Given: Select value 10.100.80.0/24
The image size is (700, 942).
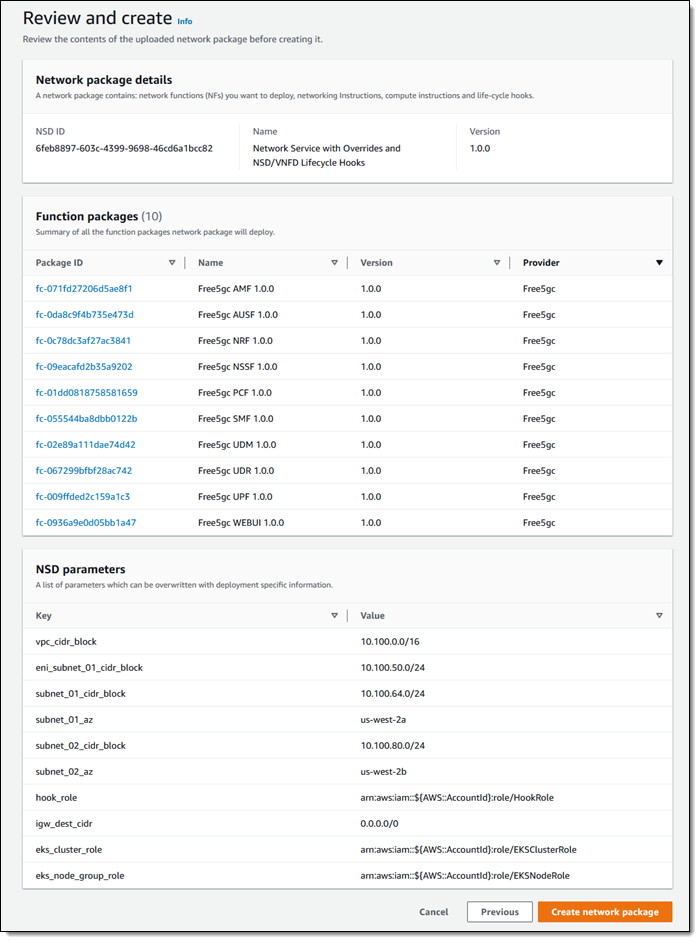Looking at the screenshot, I should coord(392,746).
